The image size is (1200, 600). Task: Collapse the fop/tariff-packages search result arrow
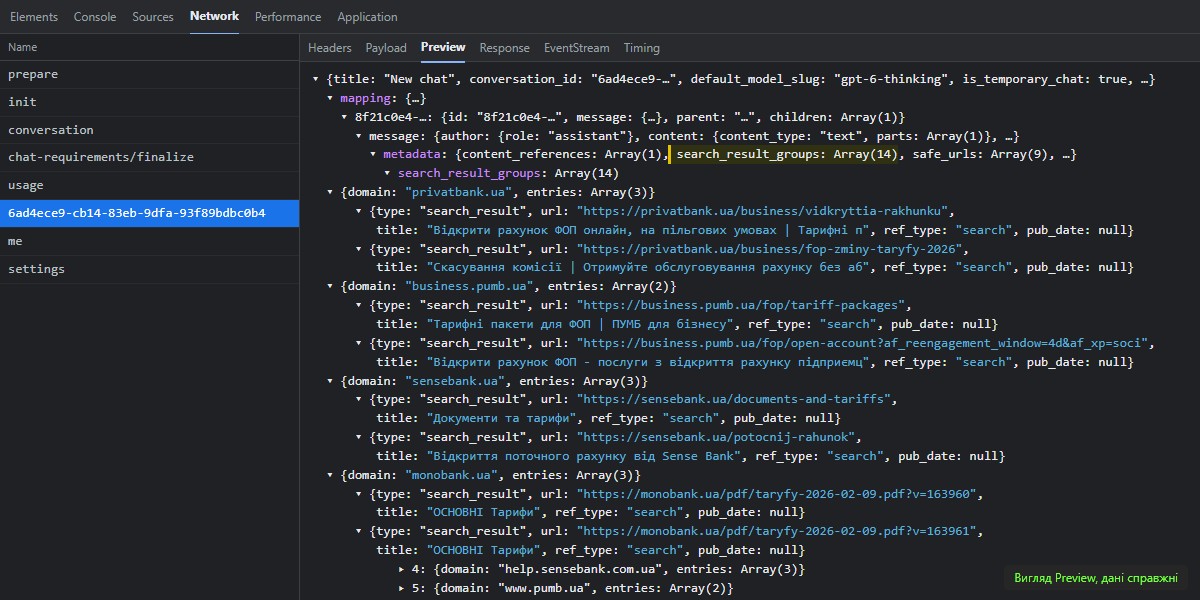359,305
